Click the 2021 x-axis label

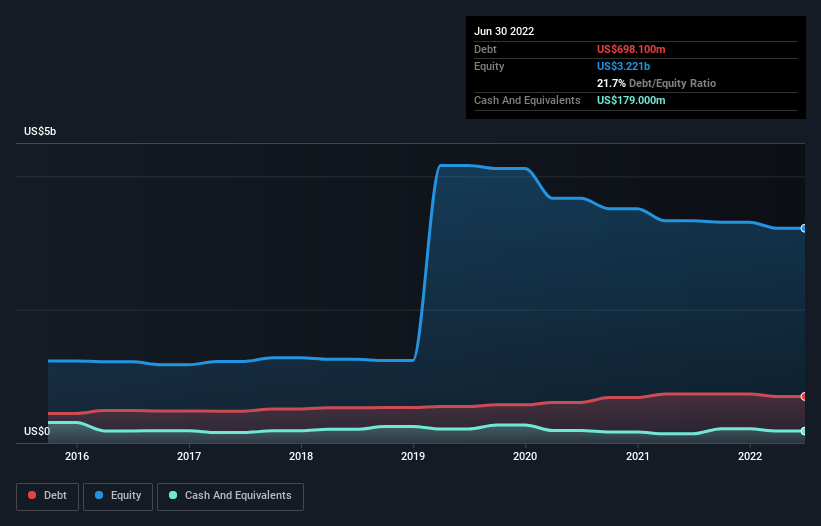pyautogui.click(x=638, y=456)
